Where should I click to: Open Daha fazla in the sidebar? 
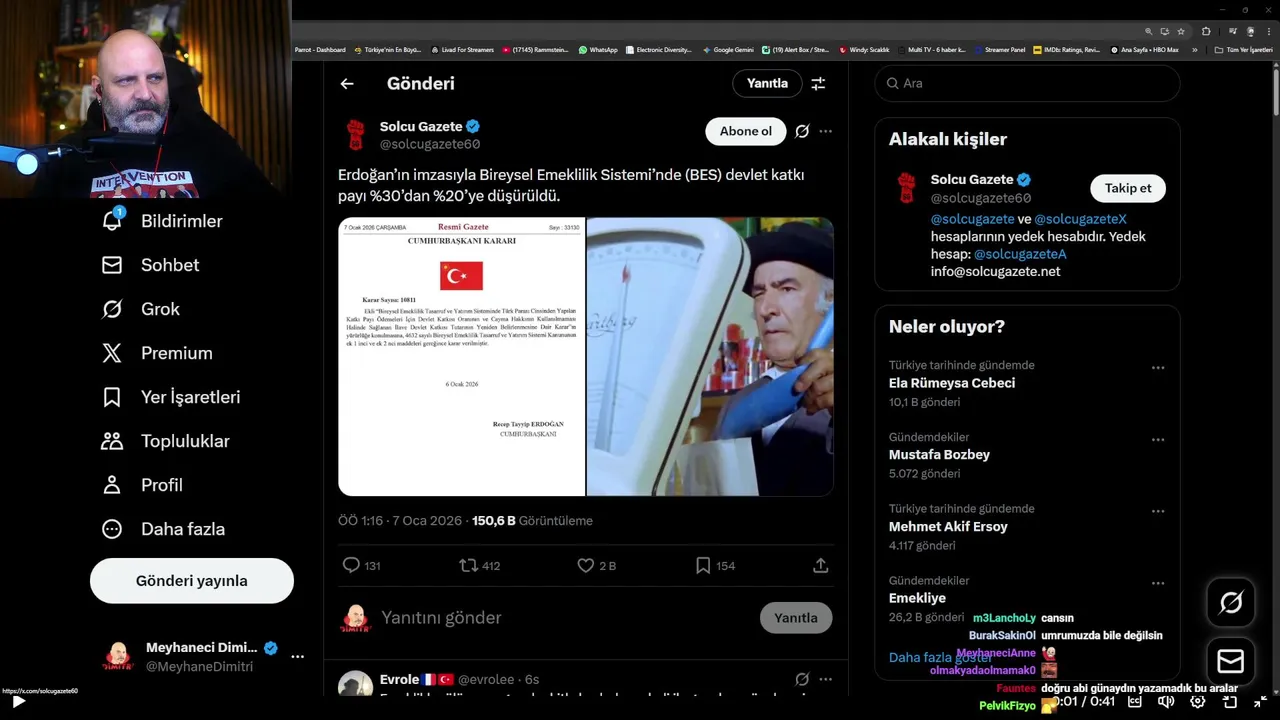pyautogui.click(x=163, y=529)
